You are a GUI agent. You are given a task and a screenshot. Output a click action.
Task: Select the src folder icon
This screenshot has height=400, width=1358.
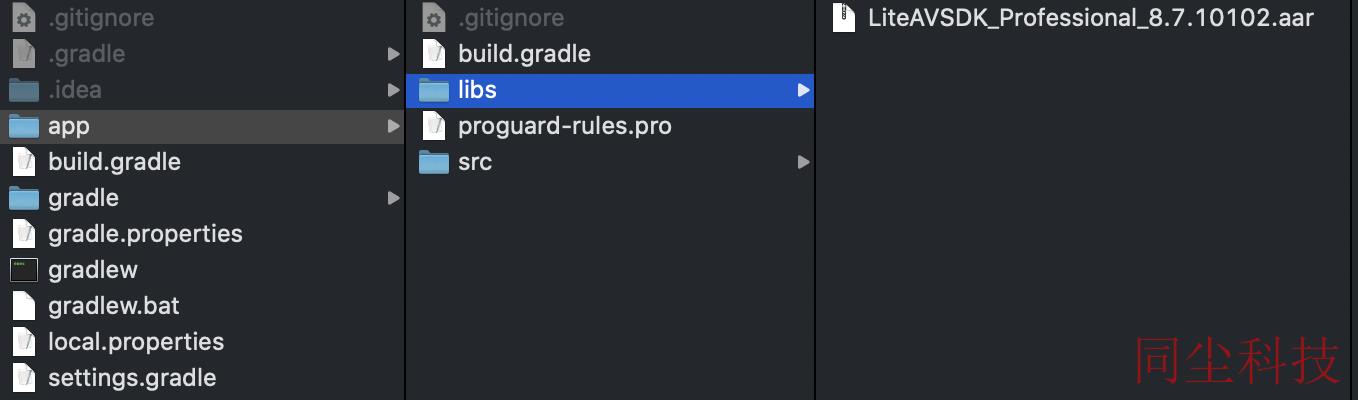tap(433, 162)
